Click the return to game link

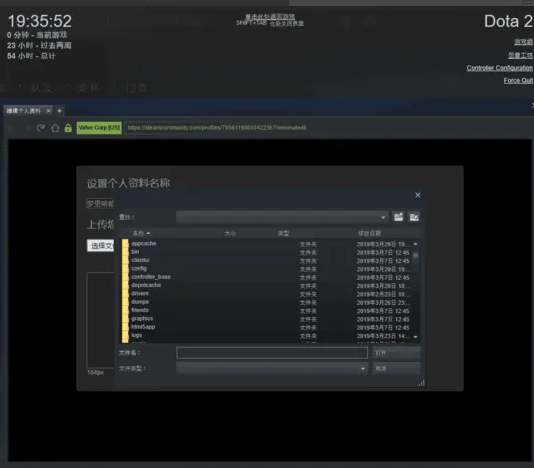tap(270, 16)
